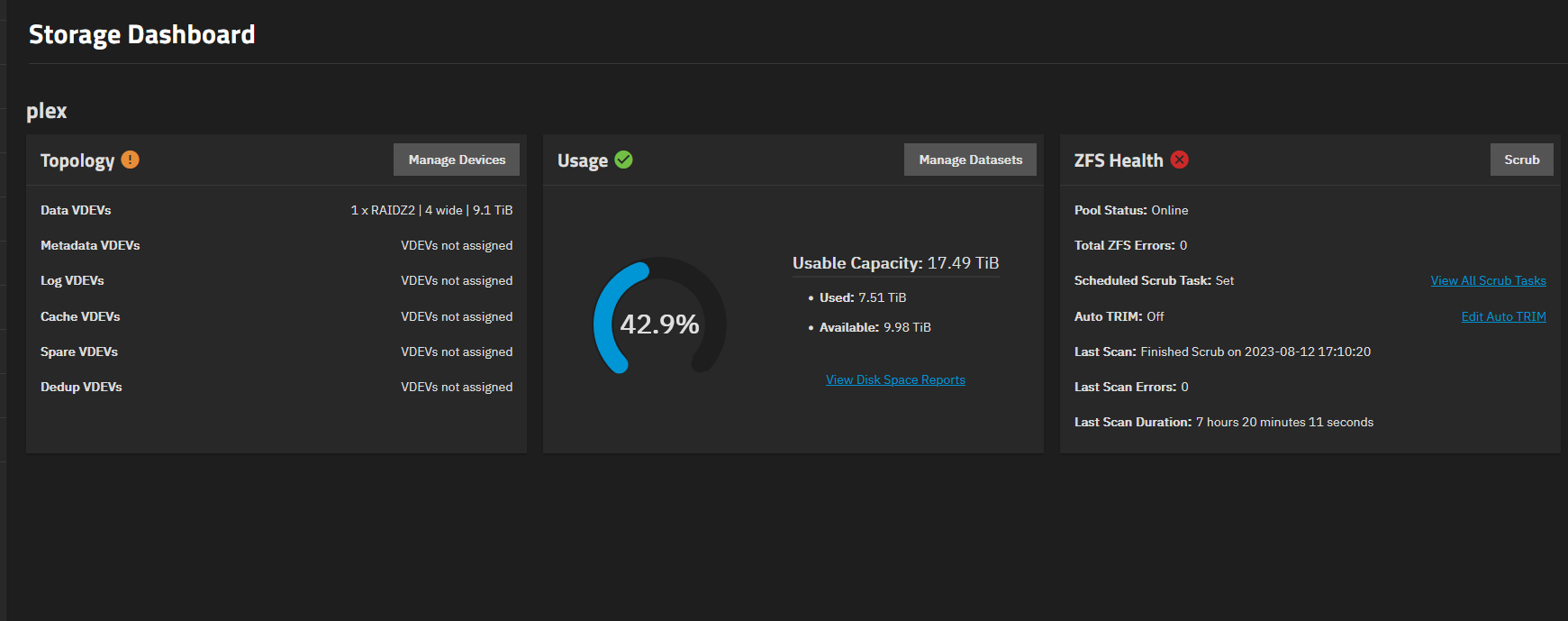Click the ZFS Health card title
This screenshot has width=1568, height=621.
pos(1119,160)
